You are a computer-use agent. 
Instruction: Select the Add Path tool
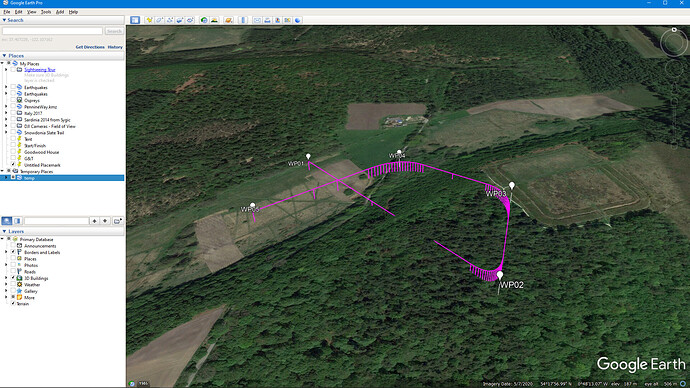(x=169, y=20)
